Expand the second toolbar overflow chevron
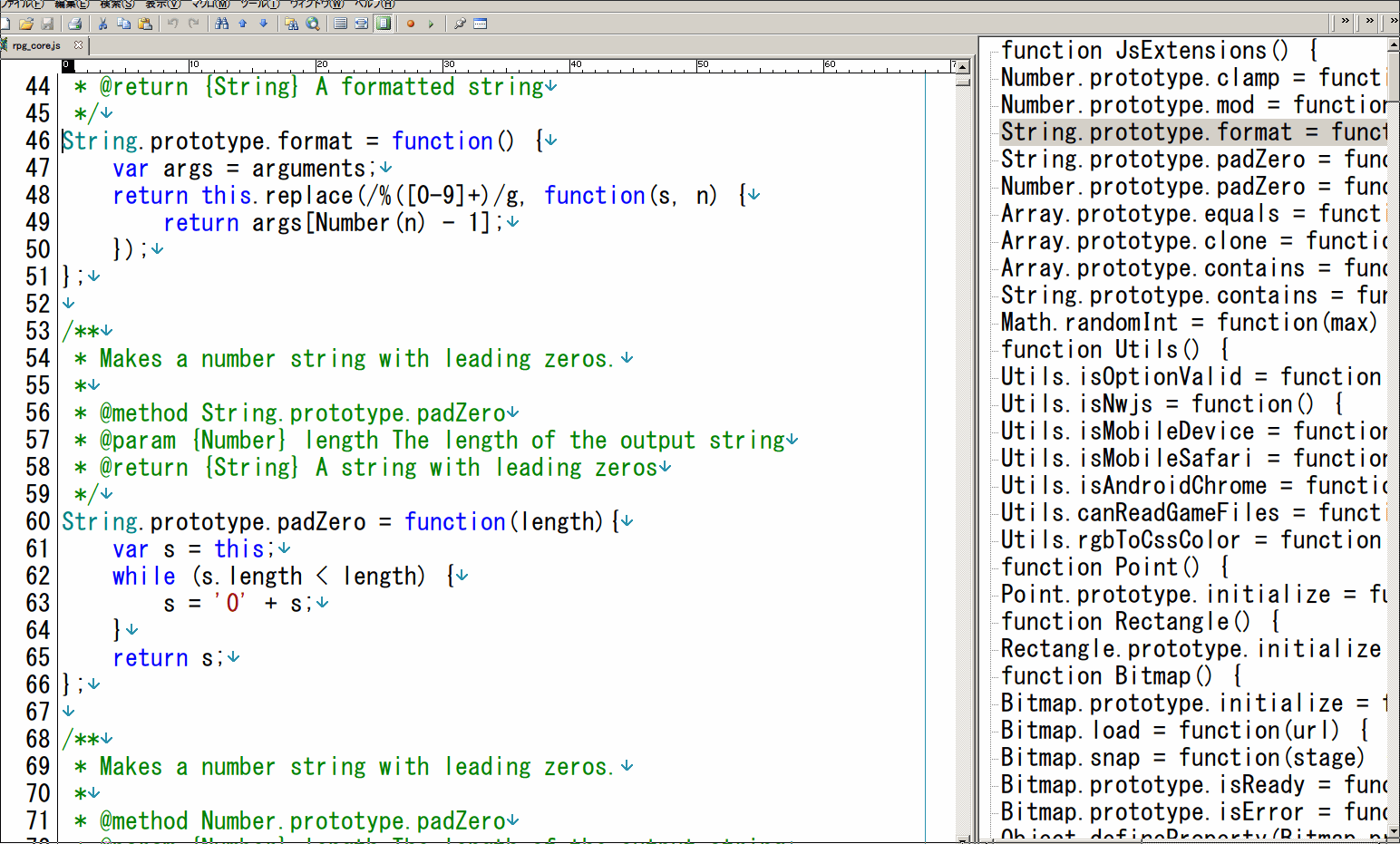The width and height of the screenshot is (1400, 844). (x=1369, y=21)
